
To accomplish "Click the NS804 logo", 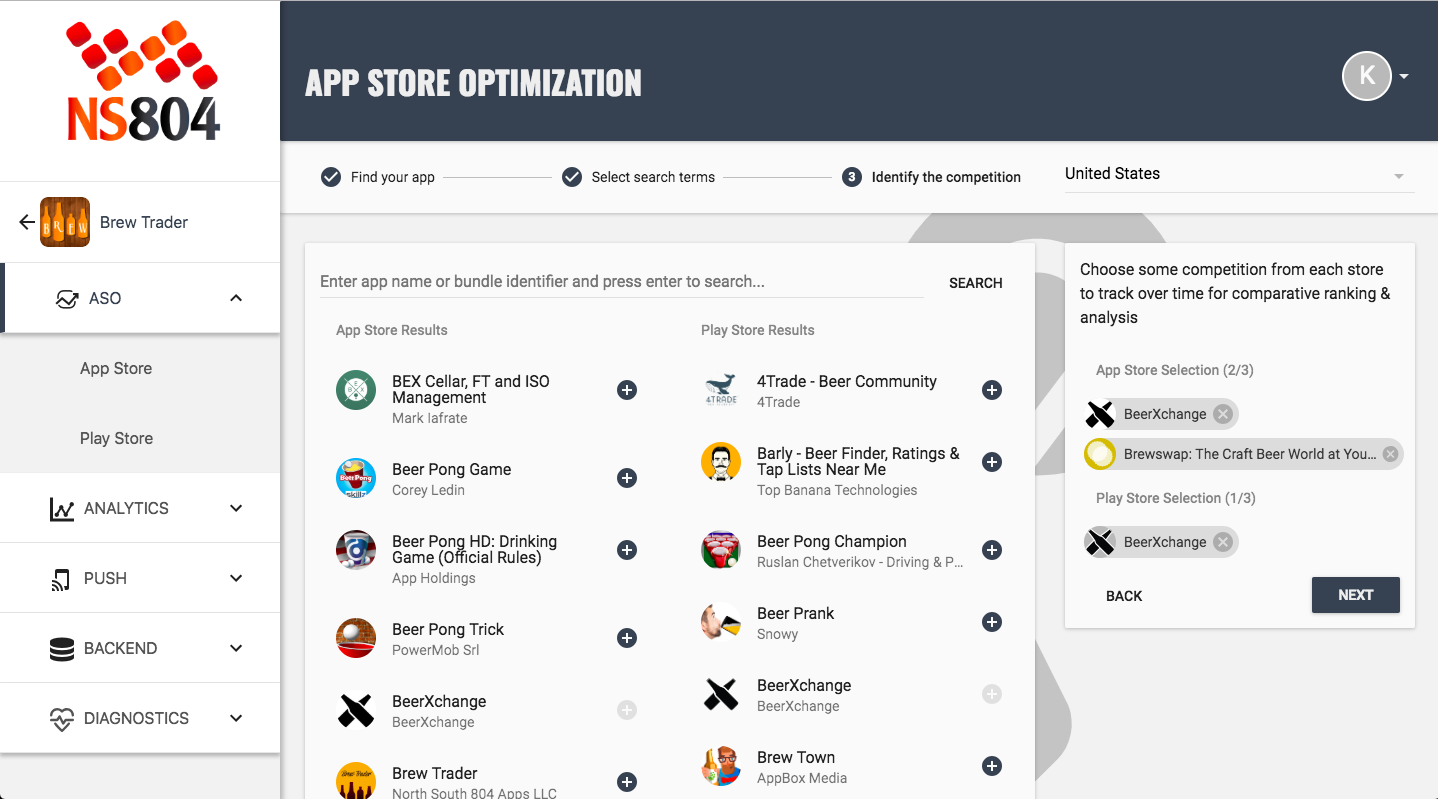I will coord(142,82).
